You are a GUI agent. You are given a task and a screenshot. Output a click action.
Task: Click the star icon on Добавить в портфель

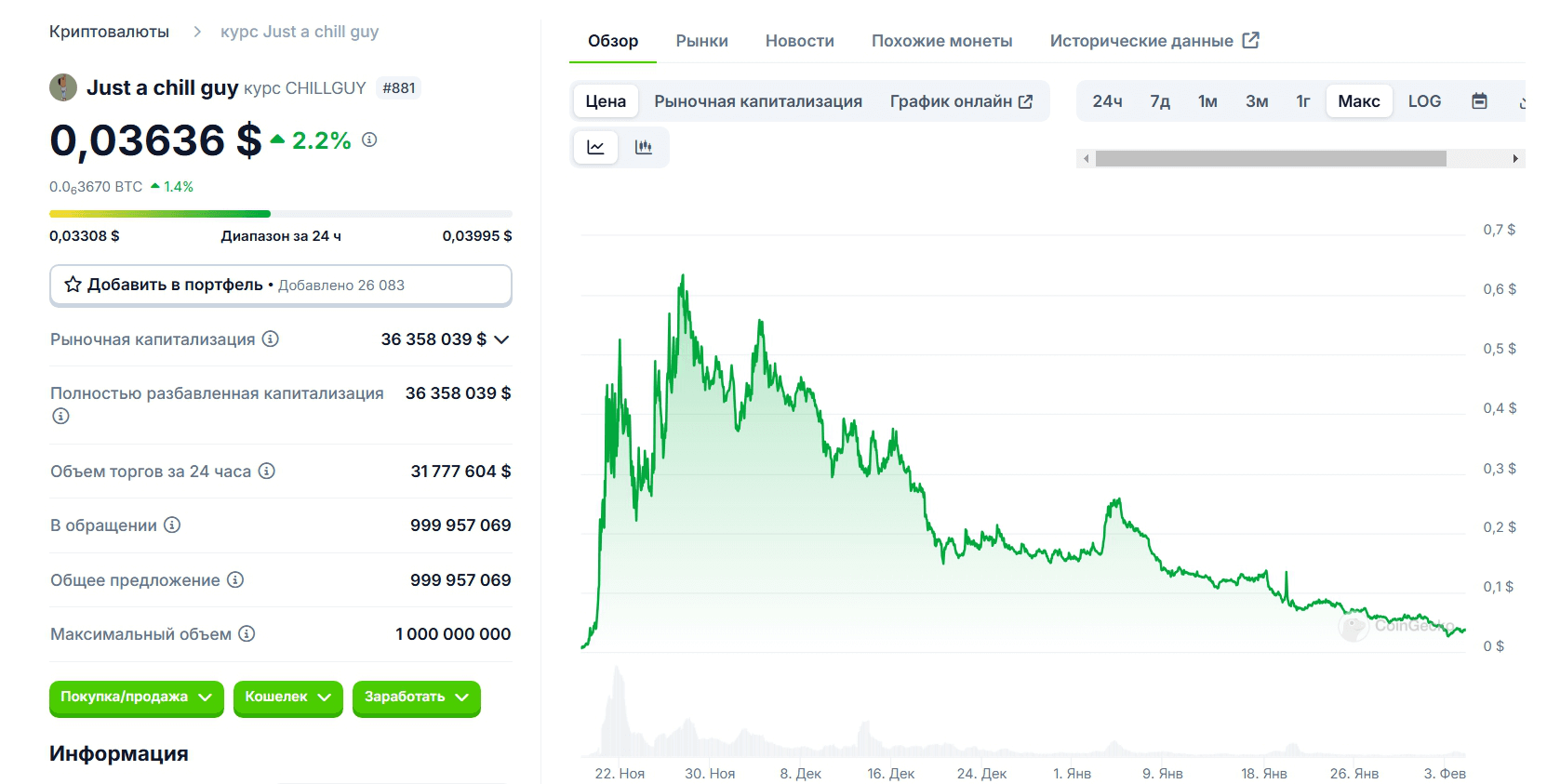[73, 285]
